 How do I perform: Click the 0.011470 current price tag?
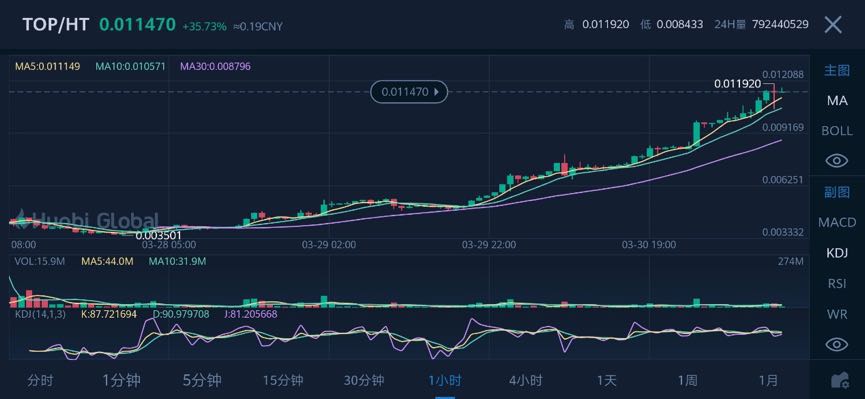(x=408, y=92)
